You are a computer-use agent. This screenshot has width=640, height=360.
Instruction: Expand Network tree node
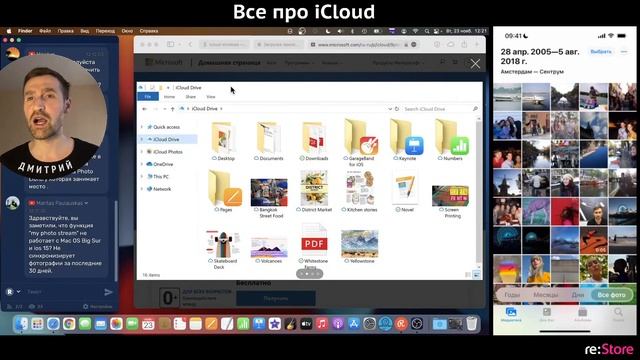coord(142,189)
